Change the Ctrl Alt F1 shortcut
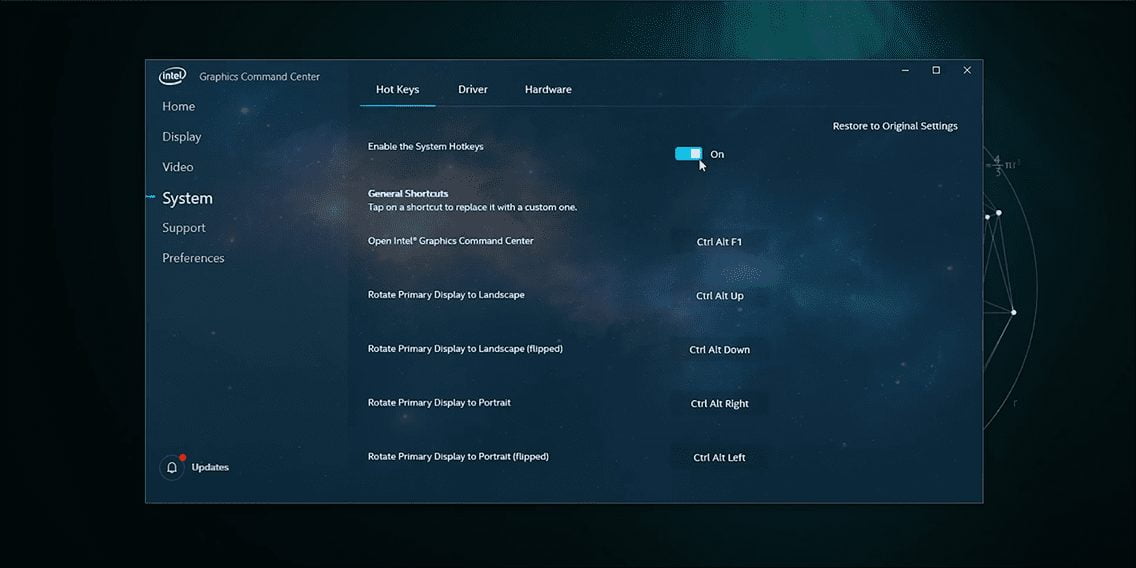Viewport: 1136px width, 568px height. [719, 242]
